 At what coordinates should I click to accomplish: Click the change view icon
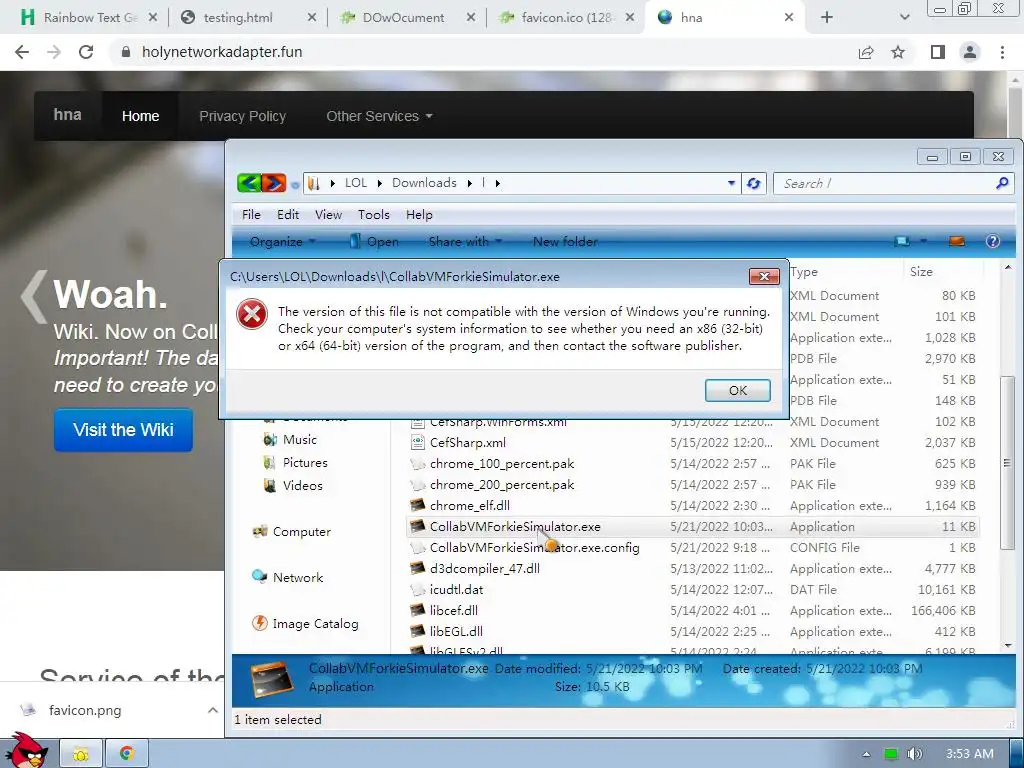[x=903, y=242]
